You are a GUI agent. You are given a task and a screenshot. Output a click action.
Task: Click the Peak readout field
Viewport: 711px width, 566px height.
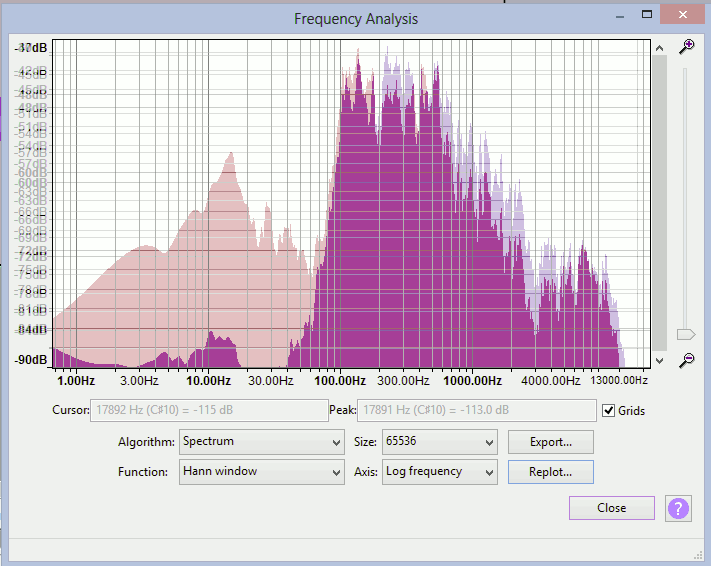477,410
